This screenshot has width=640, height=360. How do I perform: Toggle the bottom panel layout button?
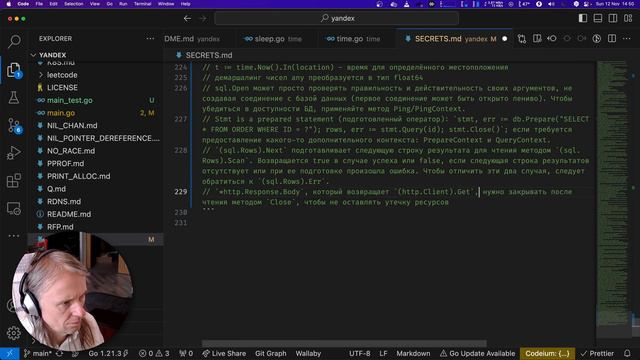click(x=598, y=18)
